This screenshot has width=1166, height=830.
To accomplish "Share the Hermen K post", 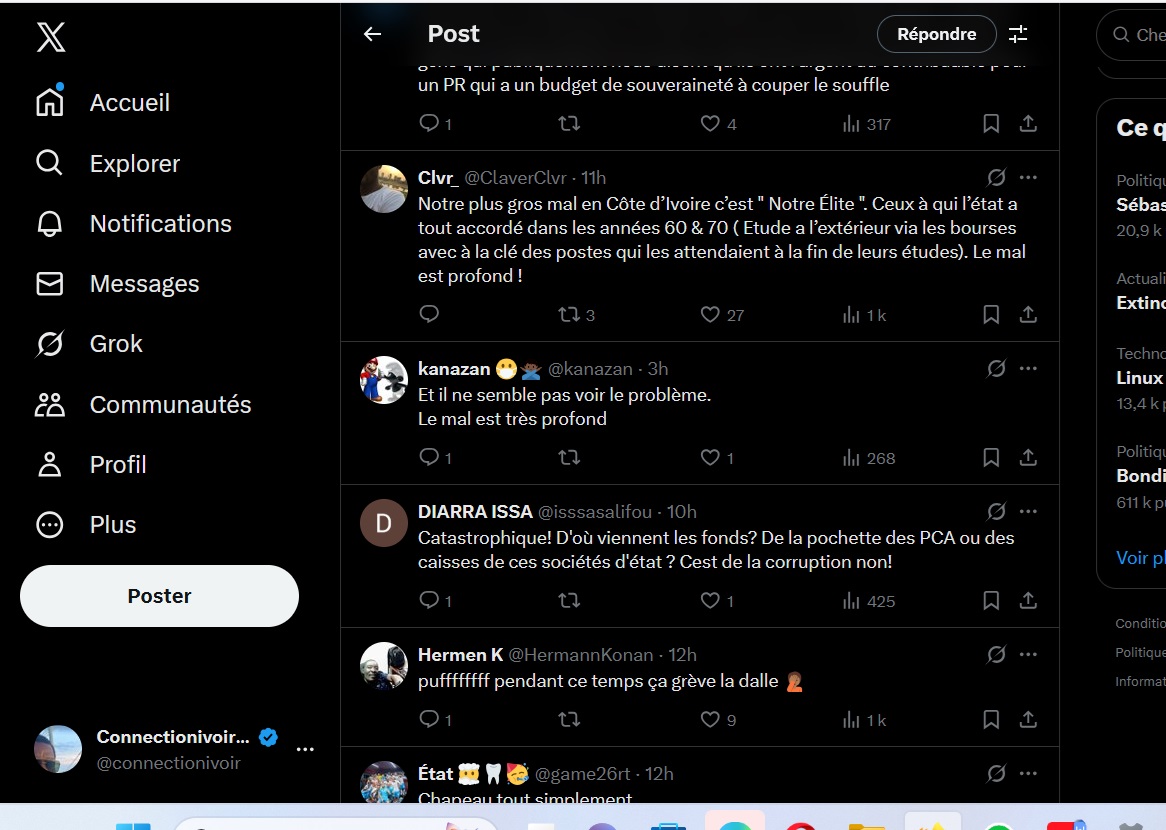I will coord(1028,720).
